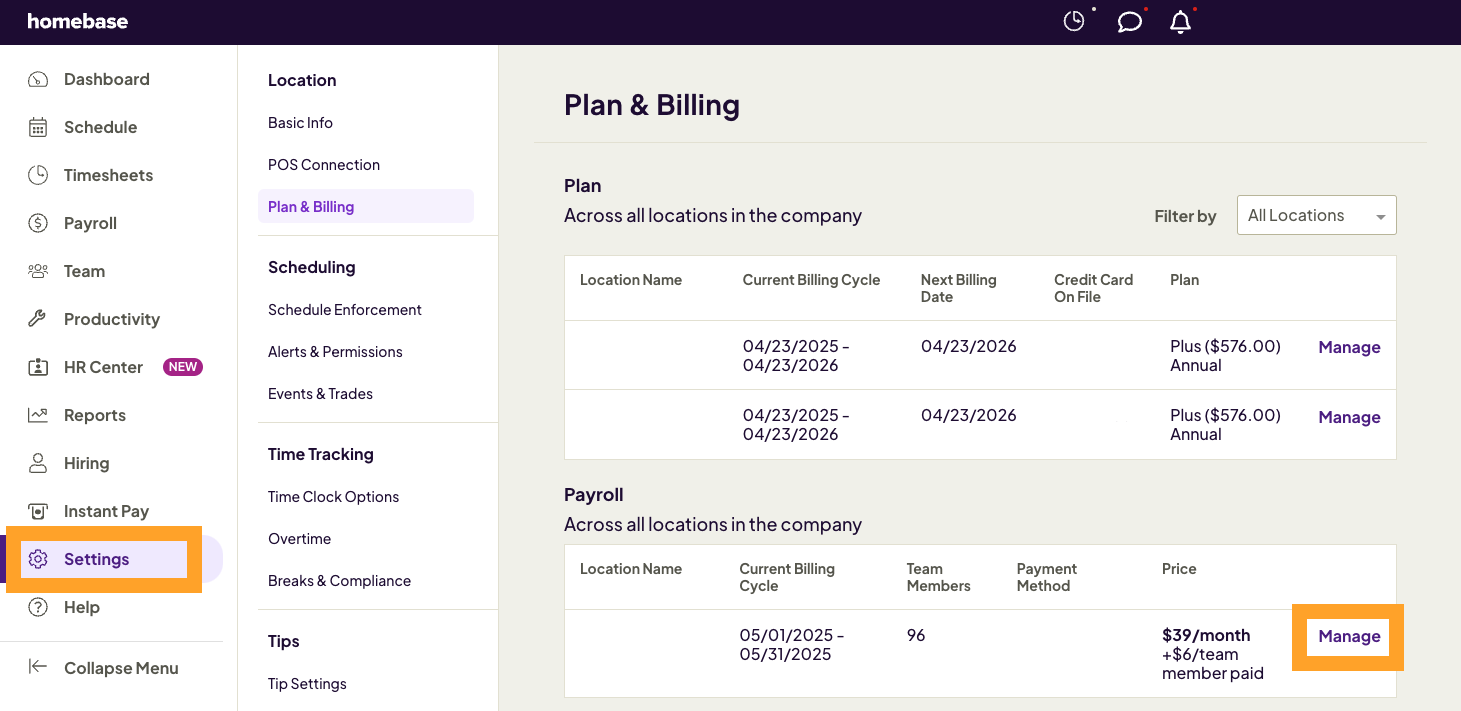
Task: Switch to the Basic Info section
Action: pos(300,122)
